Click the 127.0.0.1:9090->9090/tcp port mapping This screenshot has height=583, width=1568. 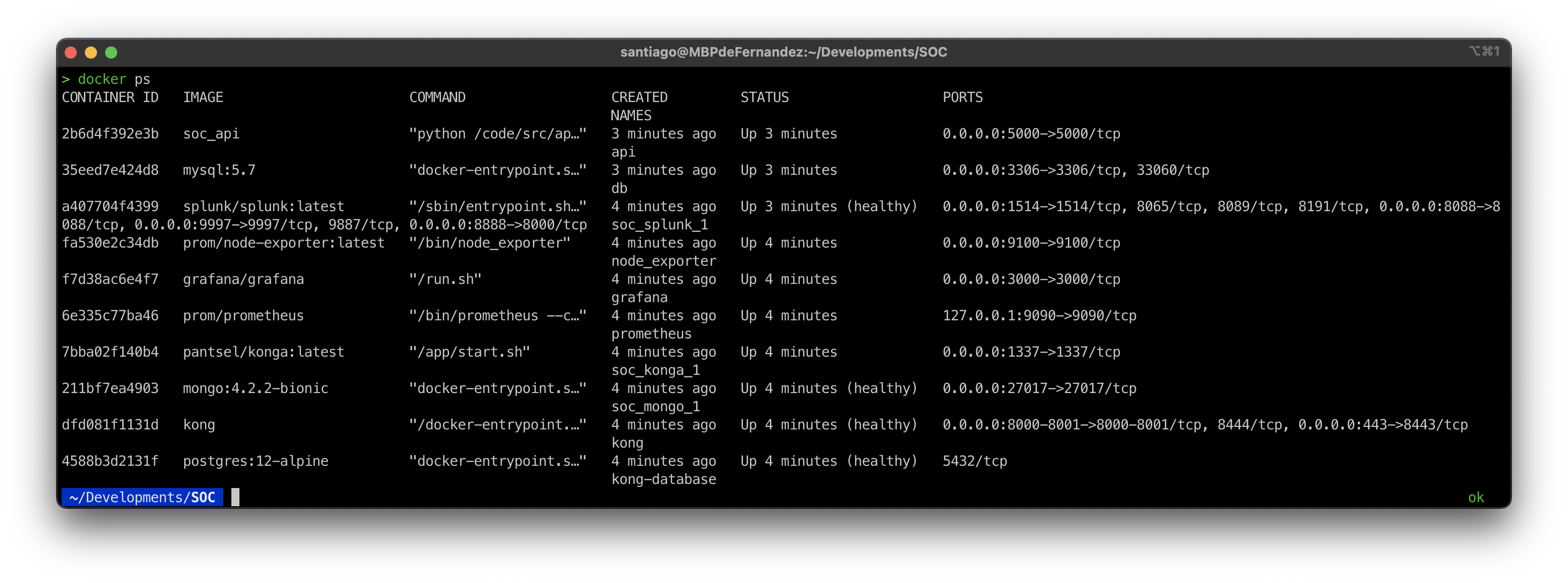1039,316
